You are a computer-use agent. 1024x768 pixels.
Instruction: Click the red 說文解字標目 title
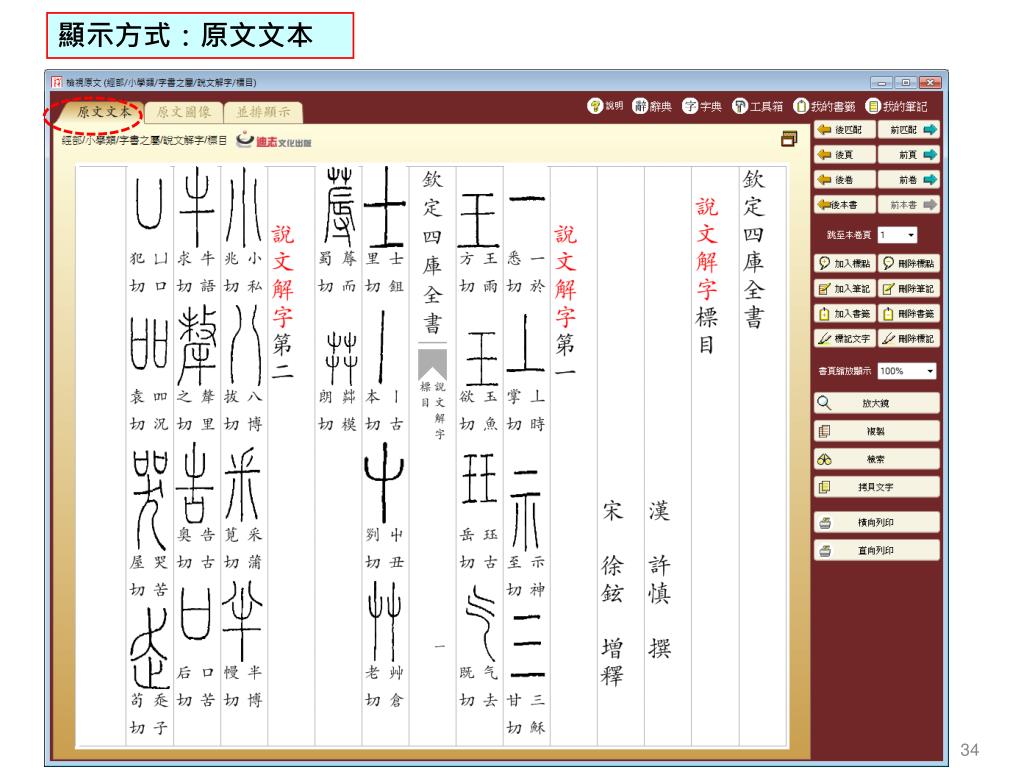tap(707, 276)
